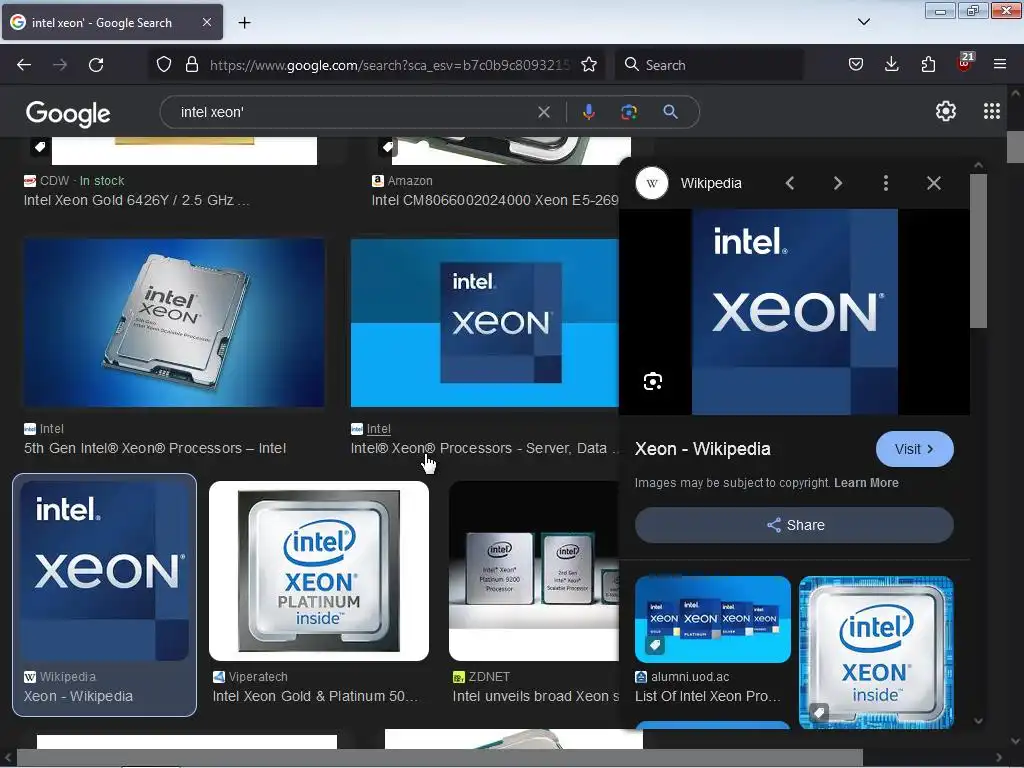The image size is (1024, 768).
Task: Click Wikipedia source name in preview header
Action: point(711,184)
